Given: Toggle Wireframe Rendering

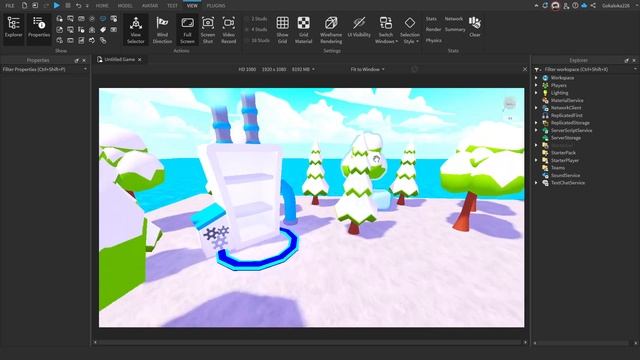Looking at the screenshot, I should pyautogui.click(x=331, y=29).
